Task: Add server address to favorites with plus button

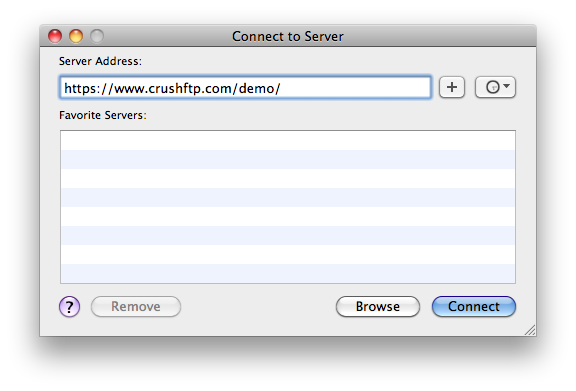Action: point(452,87)
